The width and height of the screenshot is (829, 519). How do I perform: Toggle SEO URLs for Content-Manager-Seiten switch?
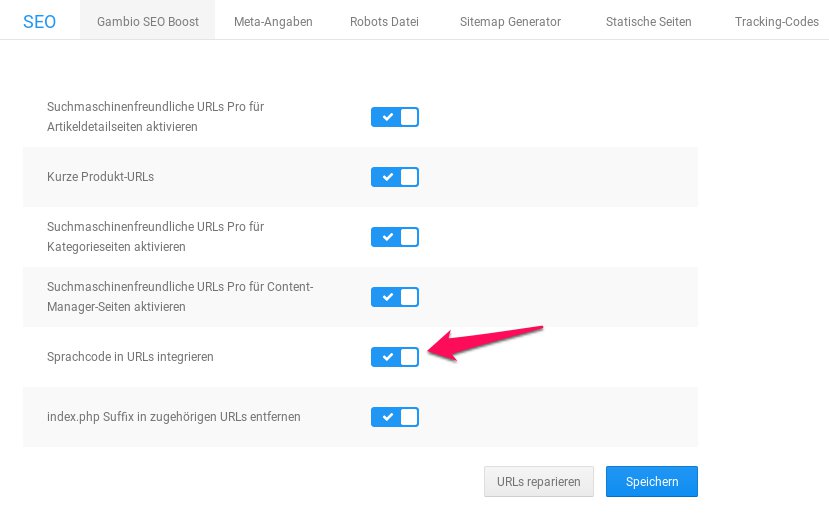[394, 297]
